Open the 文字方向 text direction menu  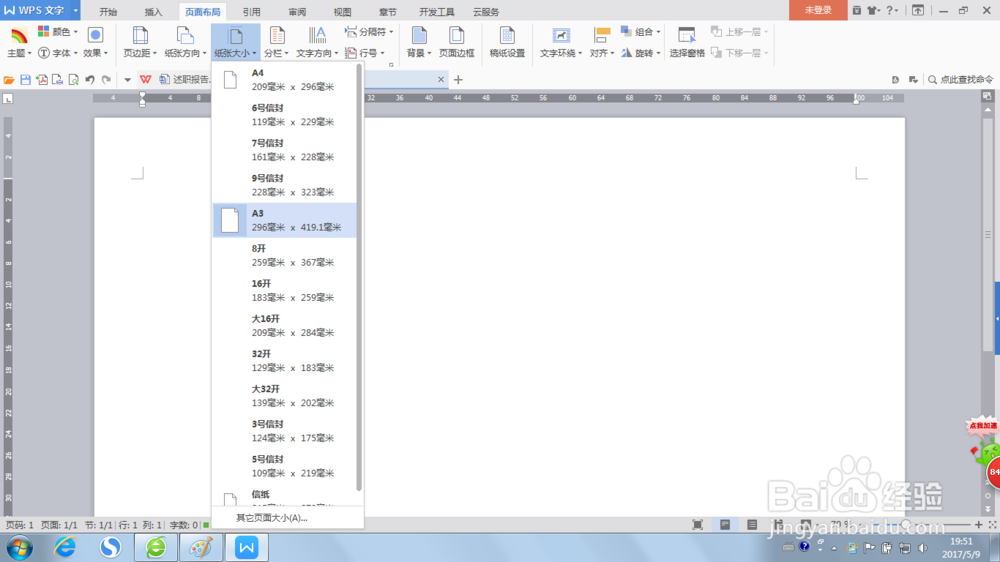[316, 43]
